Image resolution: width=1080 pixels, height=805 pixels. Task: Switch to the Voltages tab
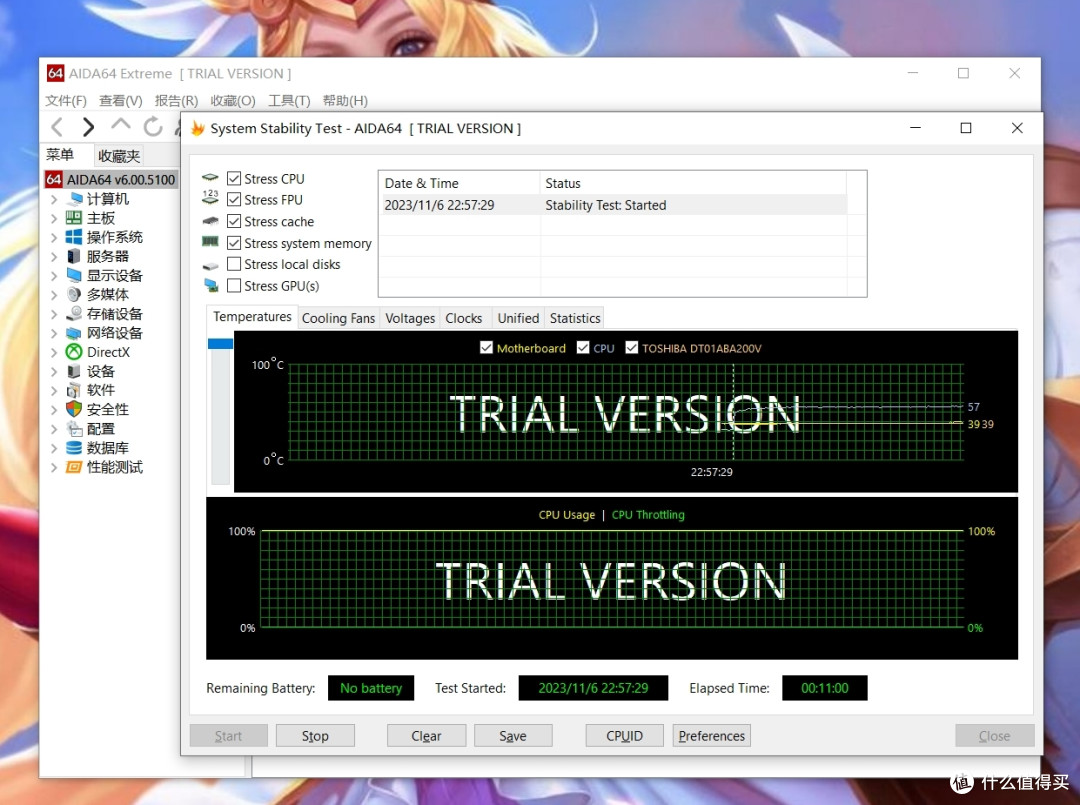410,318
